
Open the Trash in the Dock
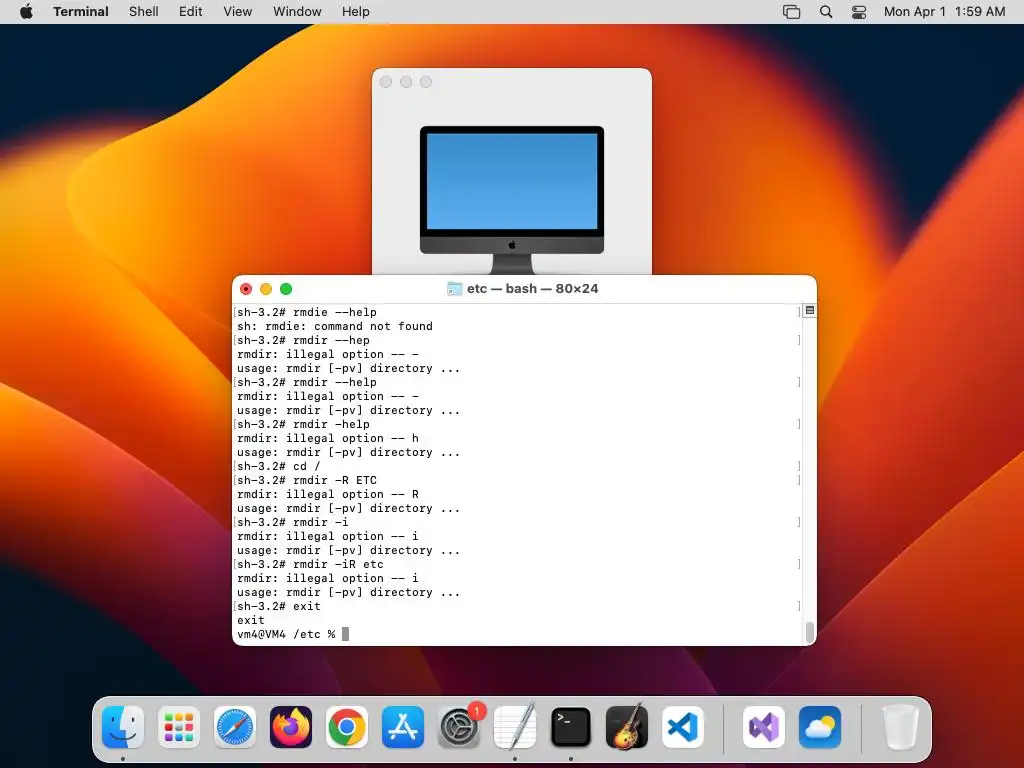coord(901,727)
